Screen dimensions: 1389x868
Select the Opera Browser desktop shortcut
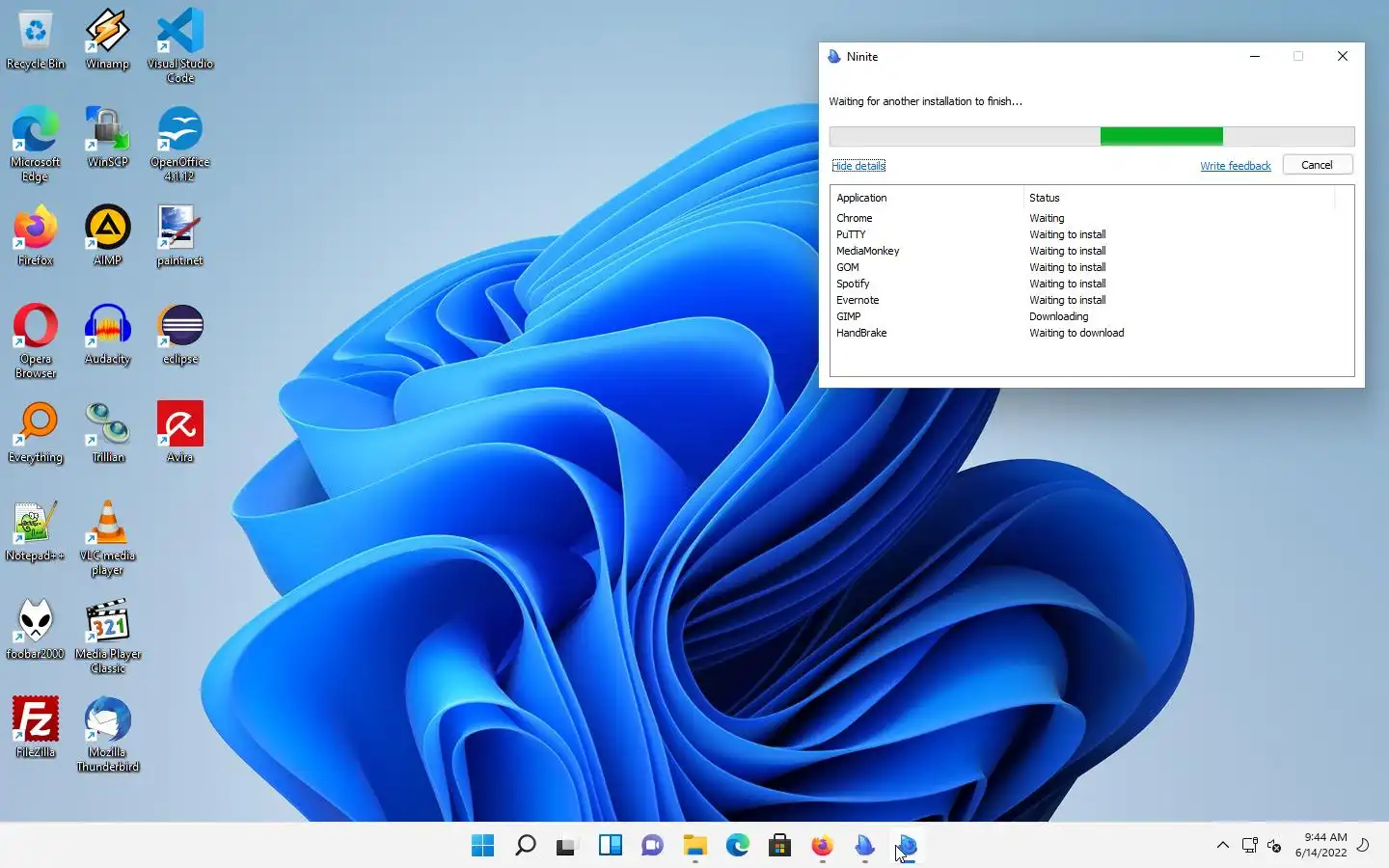(36, 341)
